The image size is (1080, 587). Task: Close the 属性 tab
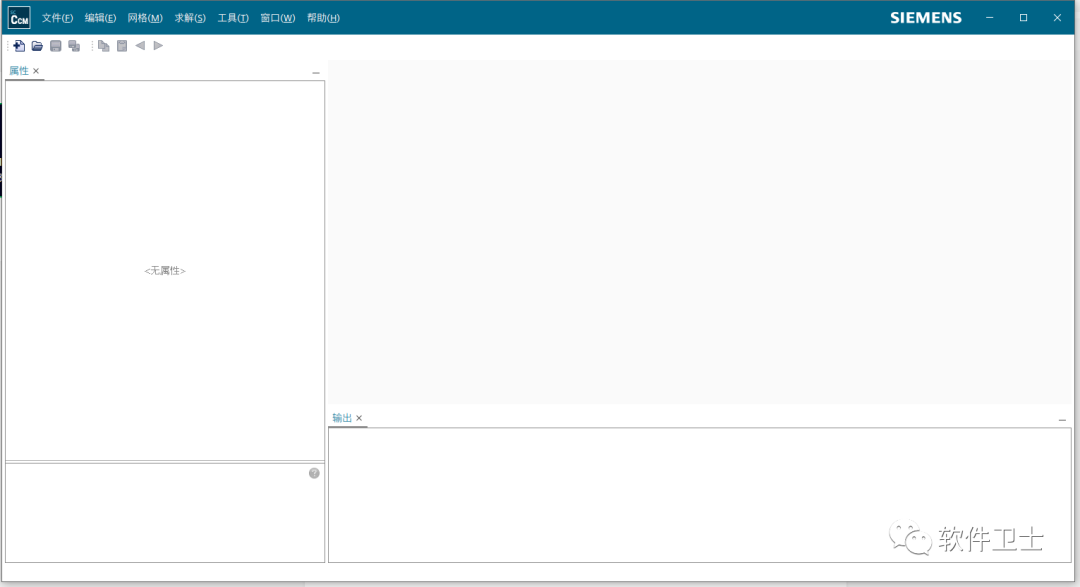(36, 71)
